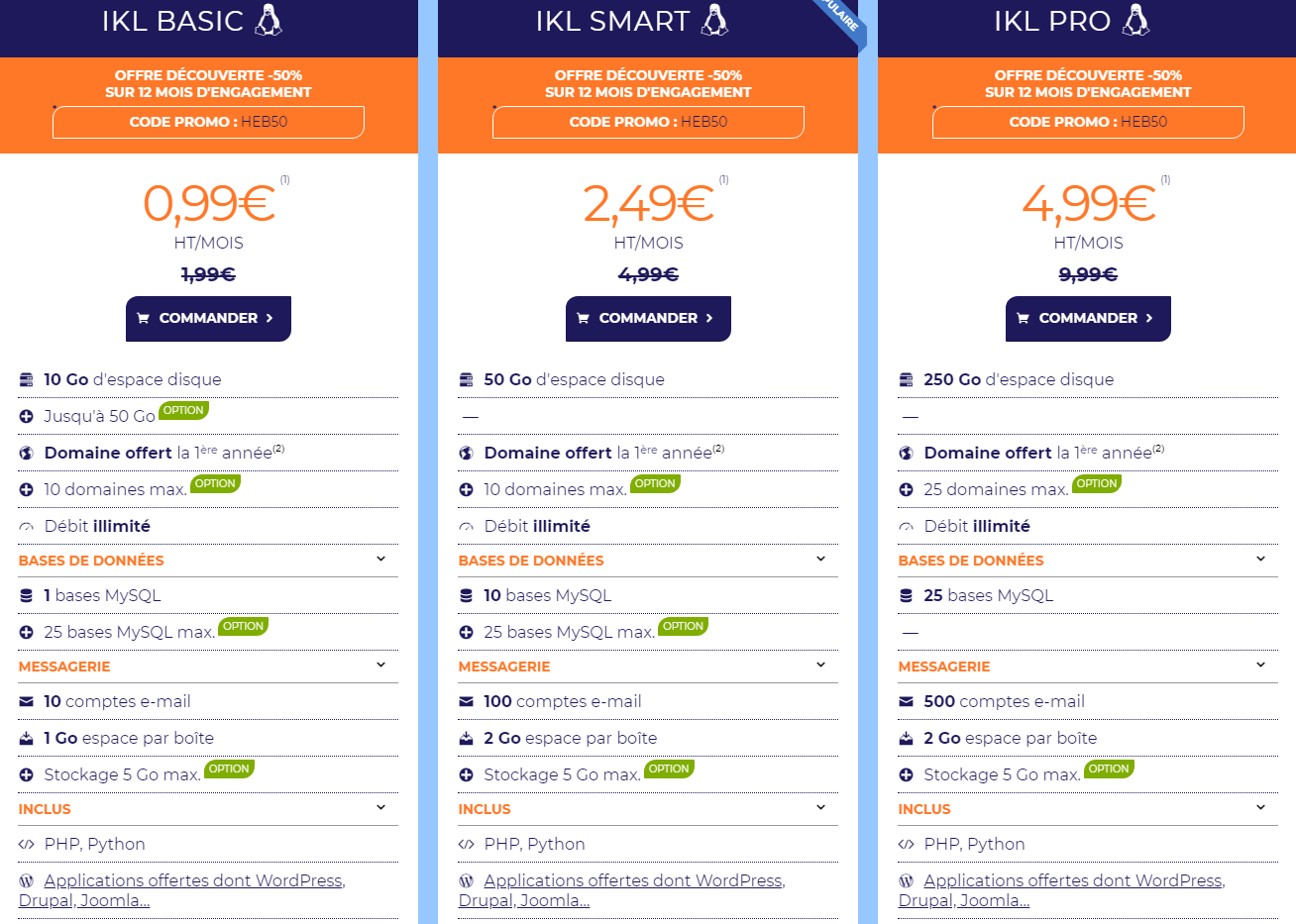Order IKL BASIC with the COMMANDER button
This screenshot has height=924, width=1296.
pos(208,319)
